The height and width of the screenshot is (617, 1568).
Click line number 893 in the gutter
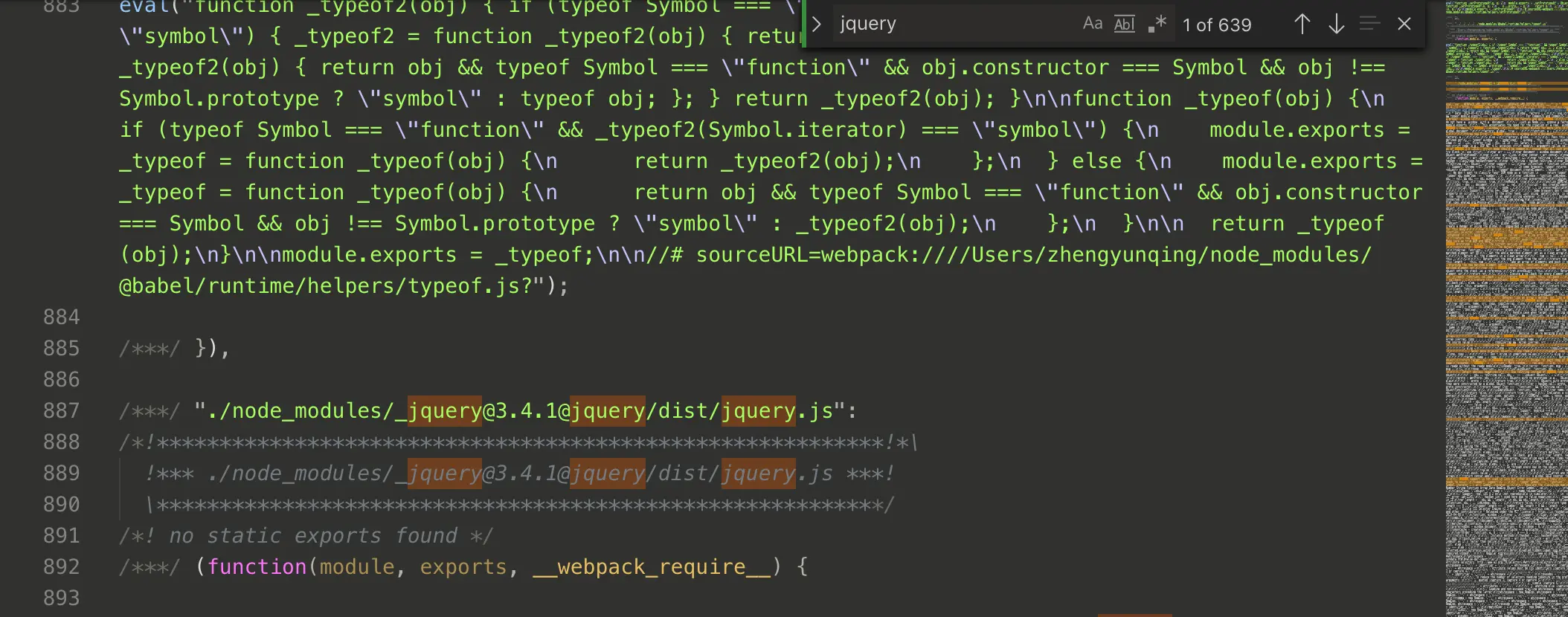click(x=61, y=598)
